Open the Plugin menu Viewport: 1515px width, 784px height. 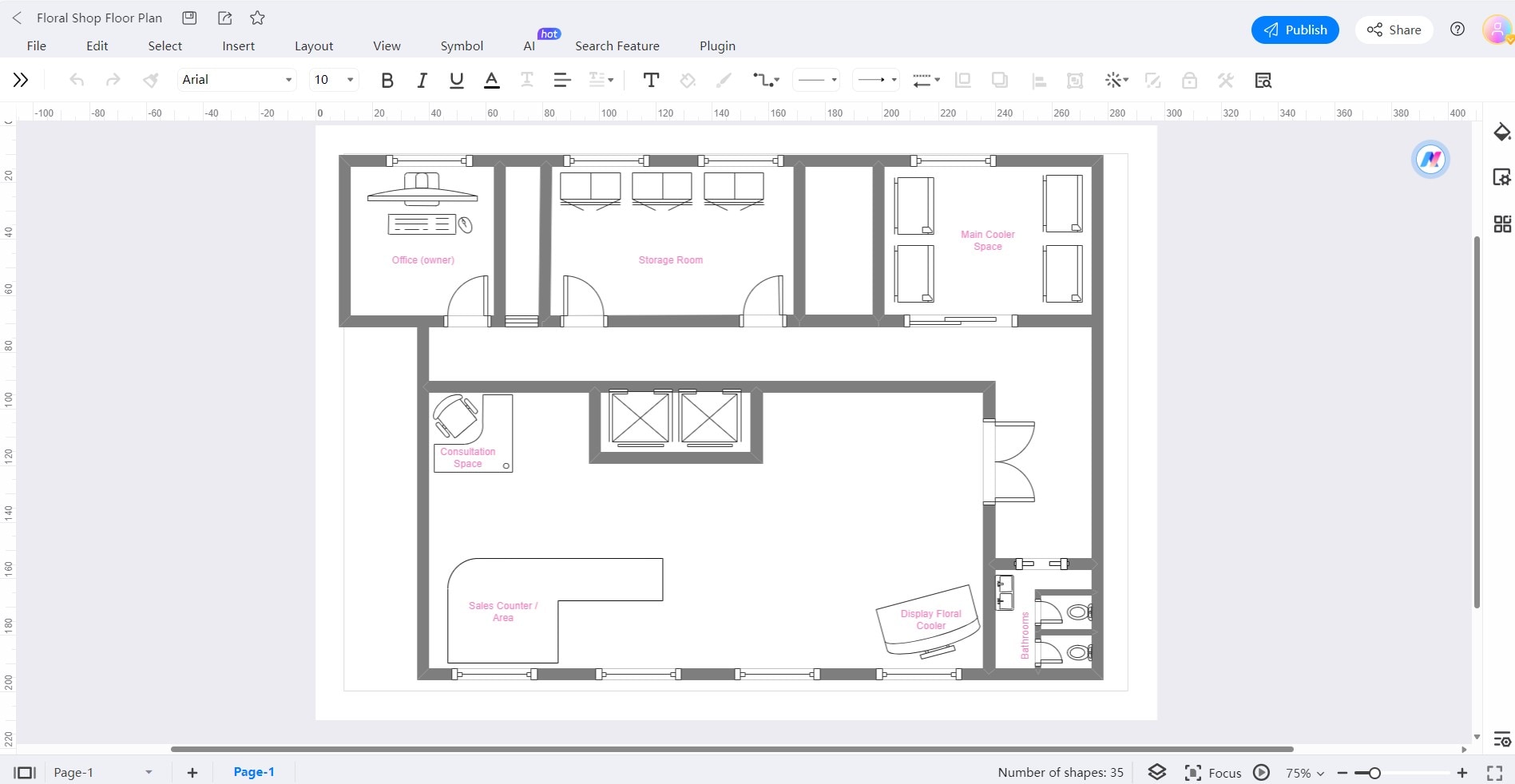pos(717,46)
